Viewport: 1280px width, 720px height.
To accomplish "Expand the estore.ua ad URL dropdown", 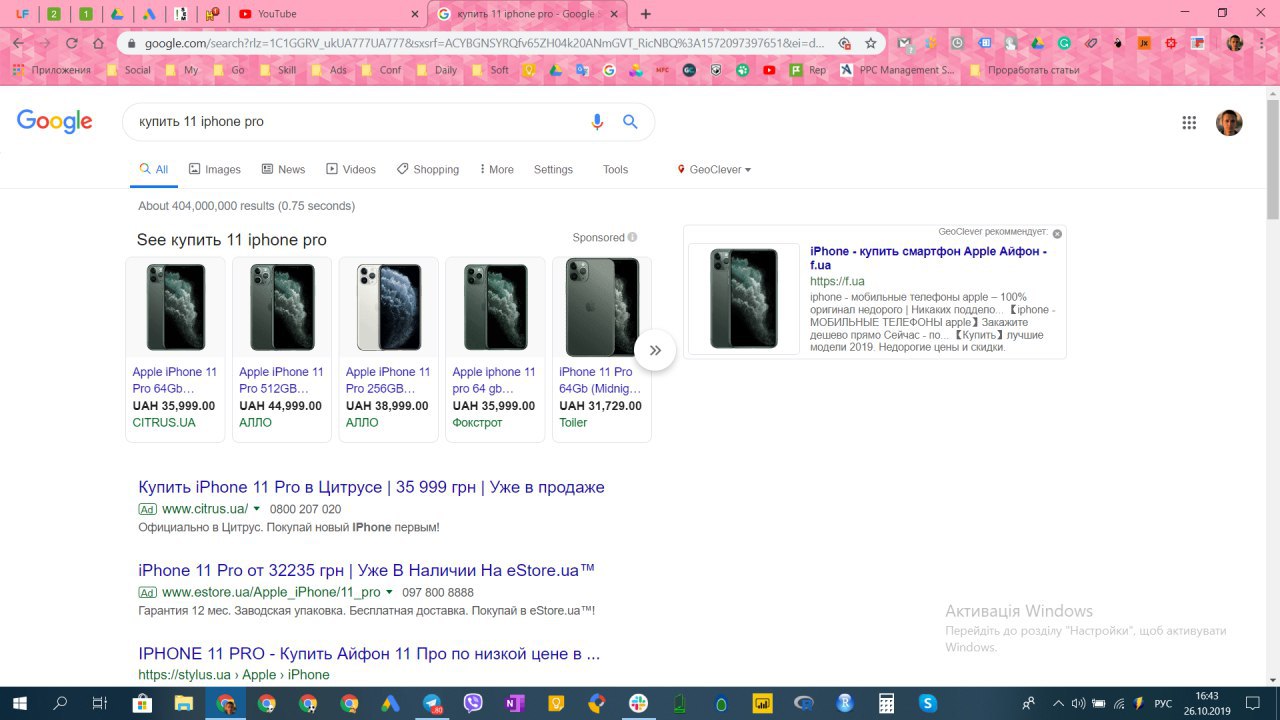I will pos(389,592).
